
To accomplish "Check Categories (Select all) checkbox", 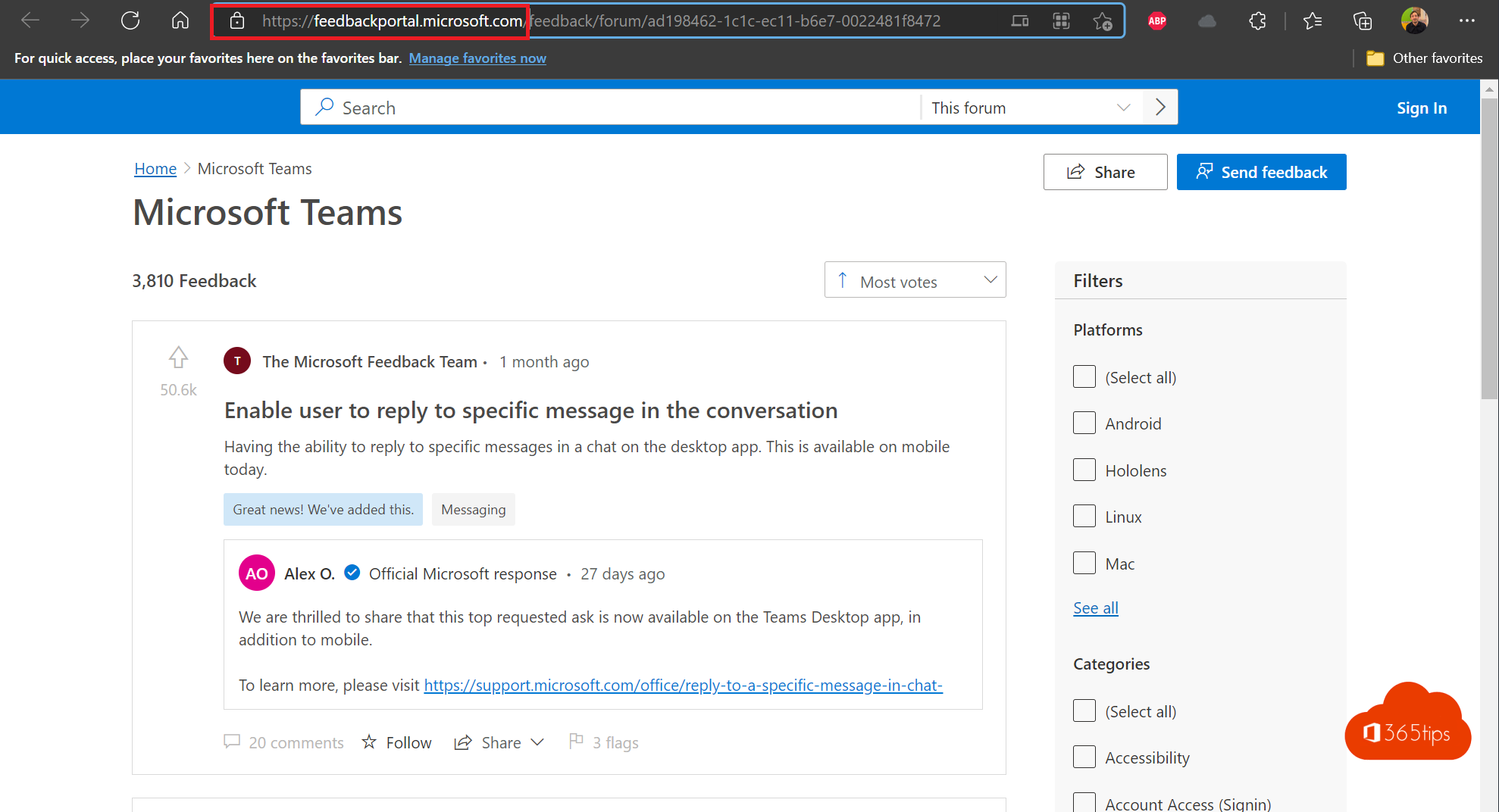I will 1084,710.
